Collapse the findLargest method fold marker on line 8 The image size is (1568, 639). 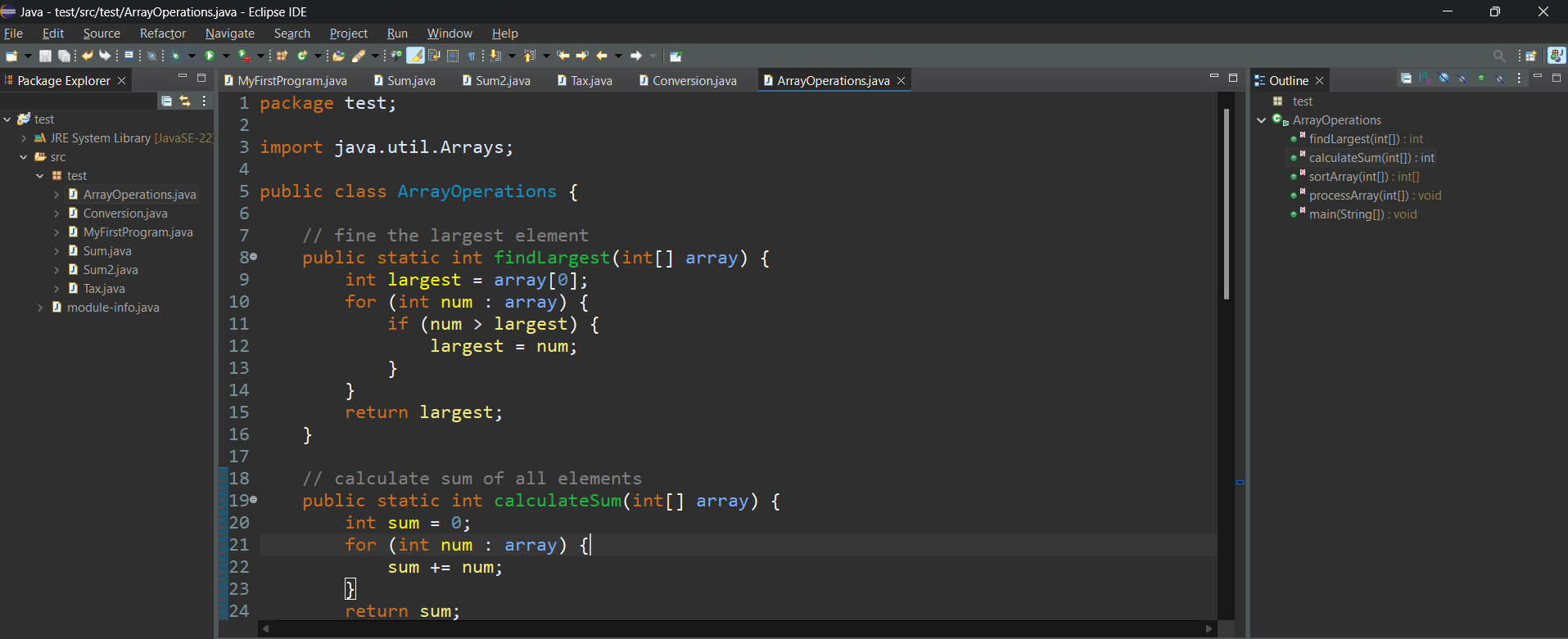pyautogui.click(x=253, y=257)
